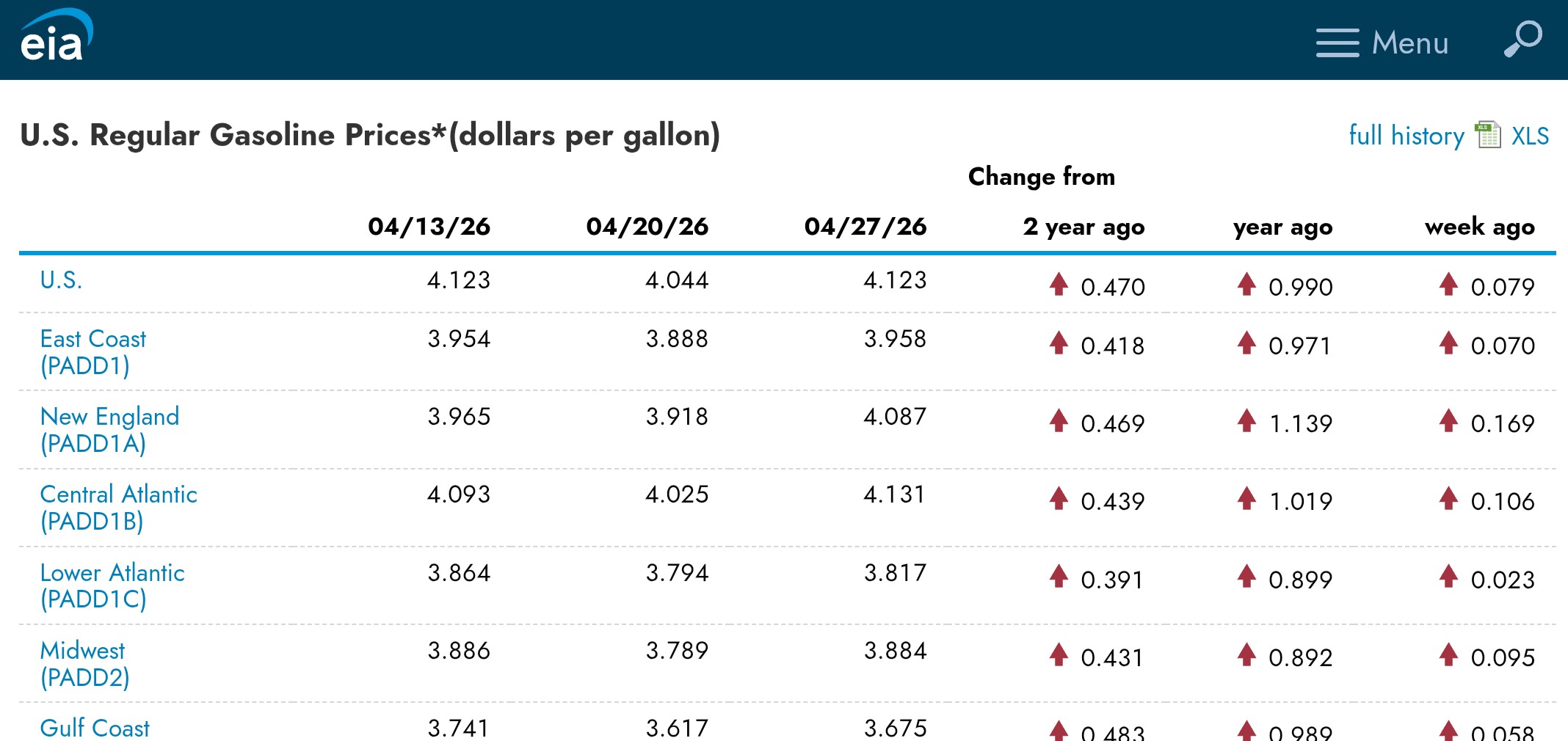
Task: Download the XLS link
Action: point(1531,136)
